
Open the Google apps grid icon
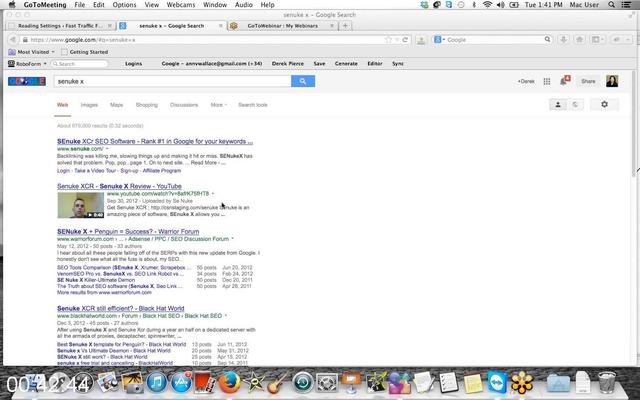[x=547, y=81]
